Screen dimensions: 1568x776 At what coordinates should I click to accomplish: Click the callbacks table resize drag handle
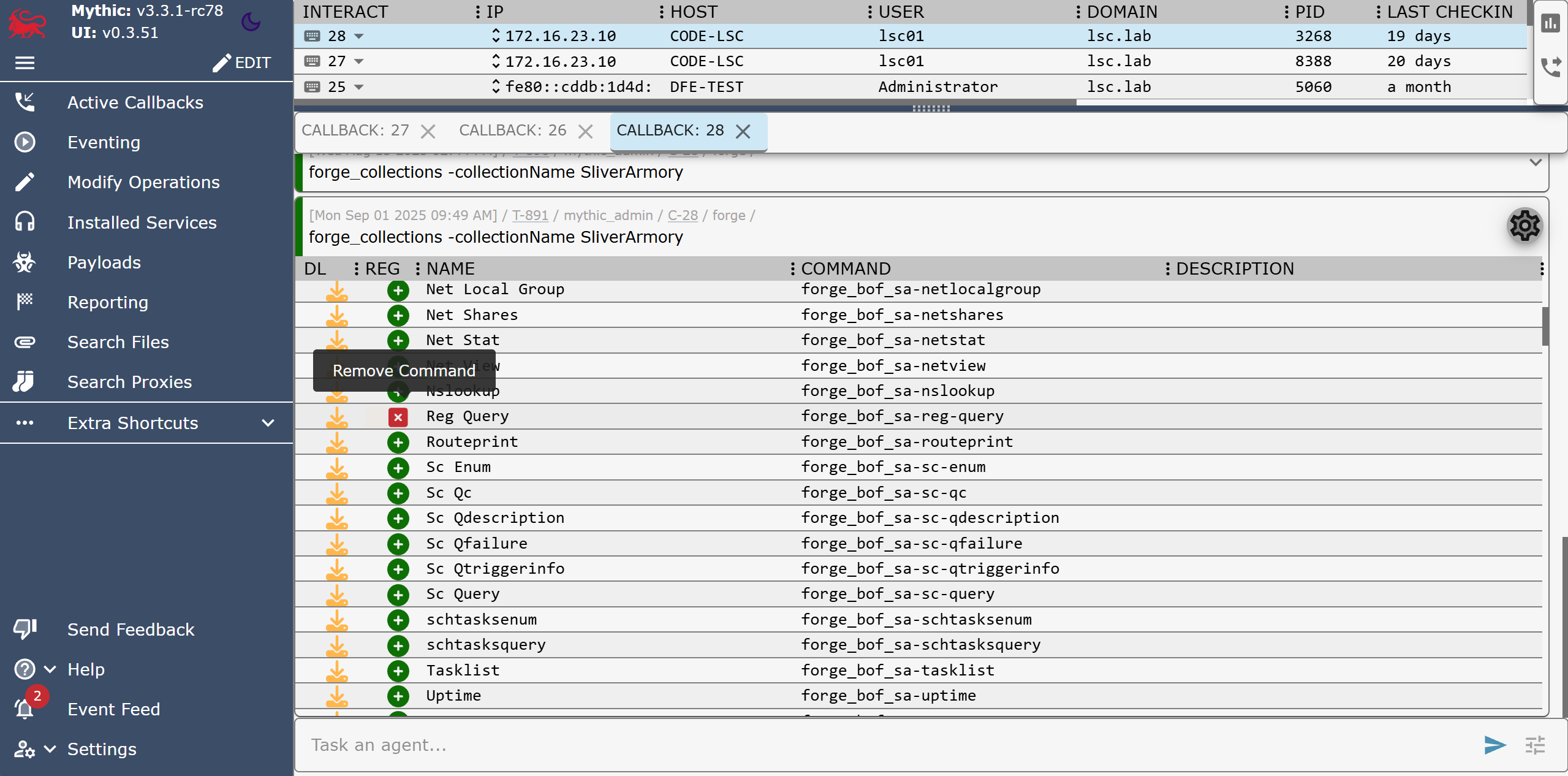(931, 108)
